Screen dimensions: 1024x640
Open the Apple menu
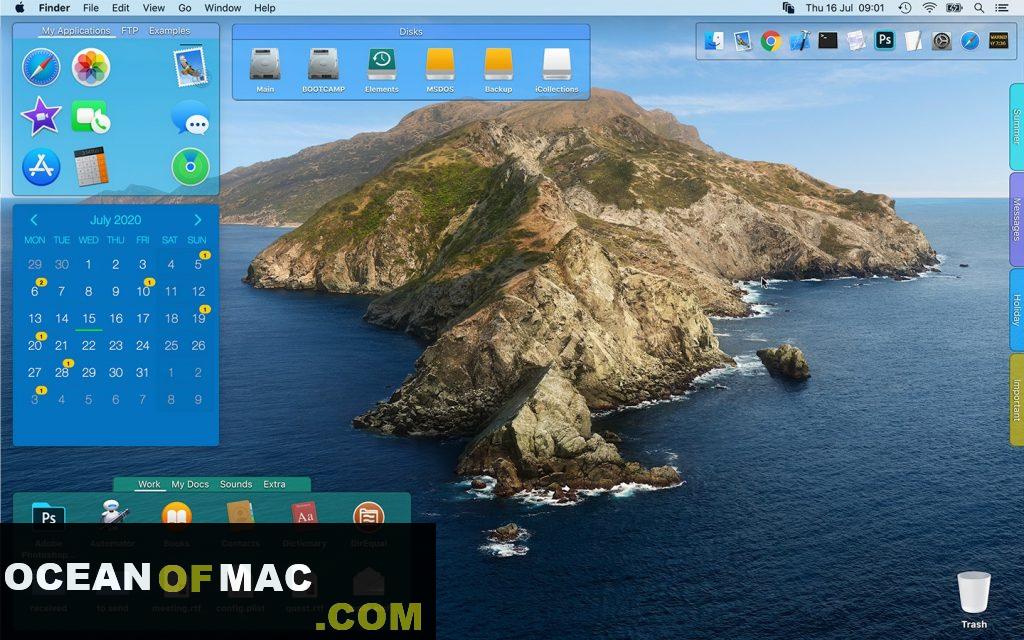[x=20, y=8]
